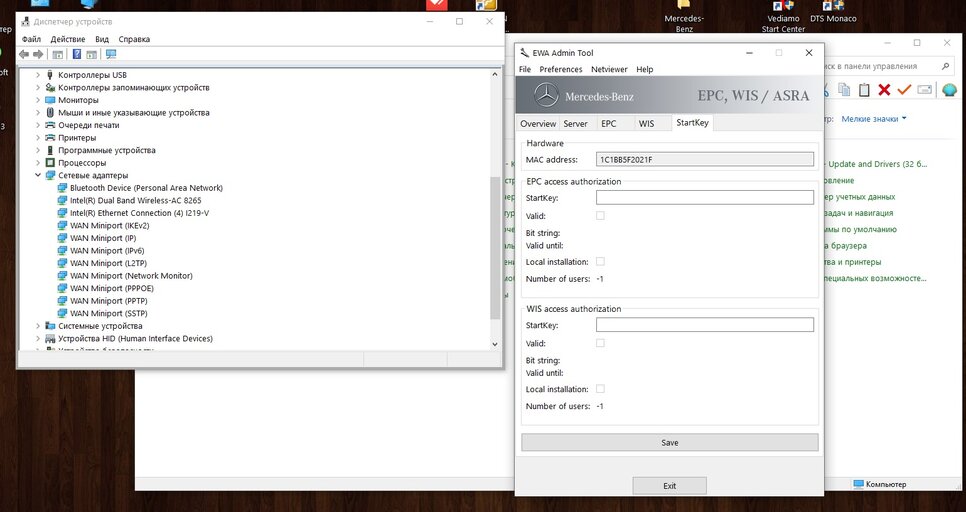Click the paste clipboard icon in Control Panel
The height and width of the screenshot is (512, 966).
[x=864, y=90]
